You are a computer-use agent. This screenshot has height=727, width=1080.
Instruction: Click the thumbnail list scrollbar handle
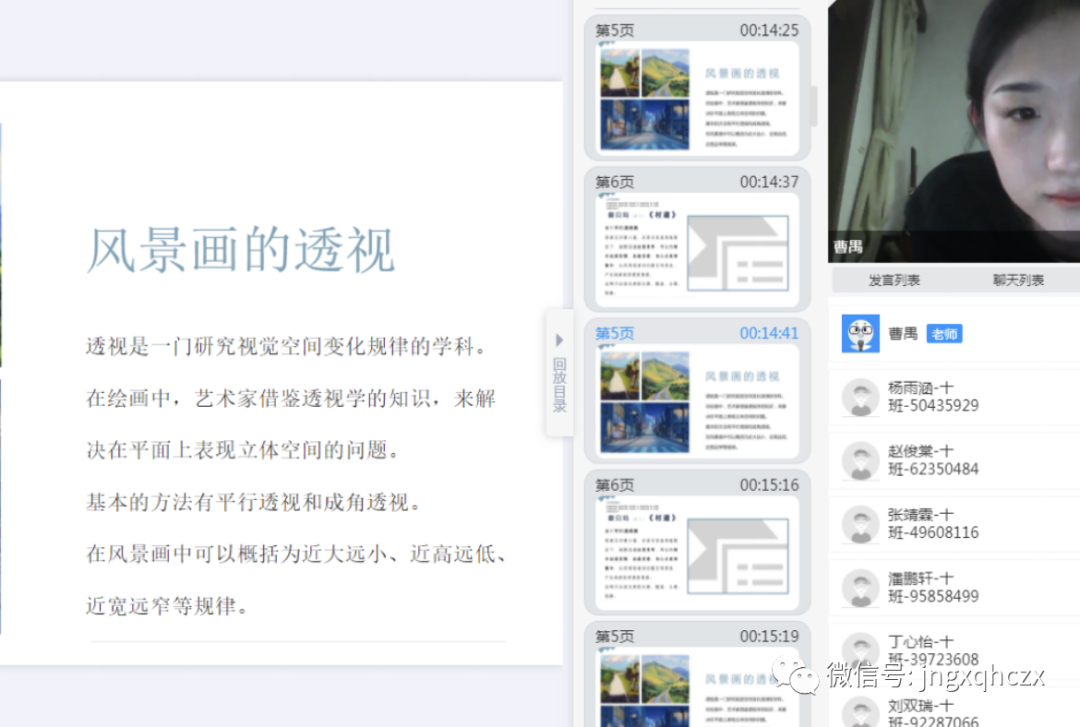(x=813, y=105)
